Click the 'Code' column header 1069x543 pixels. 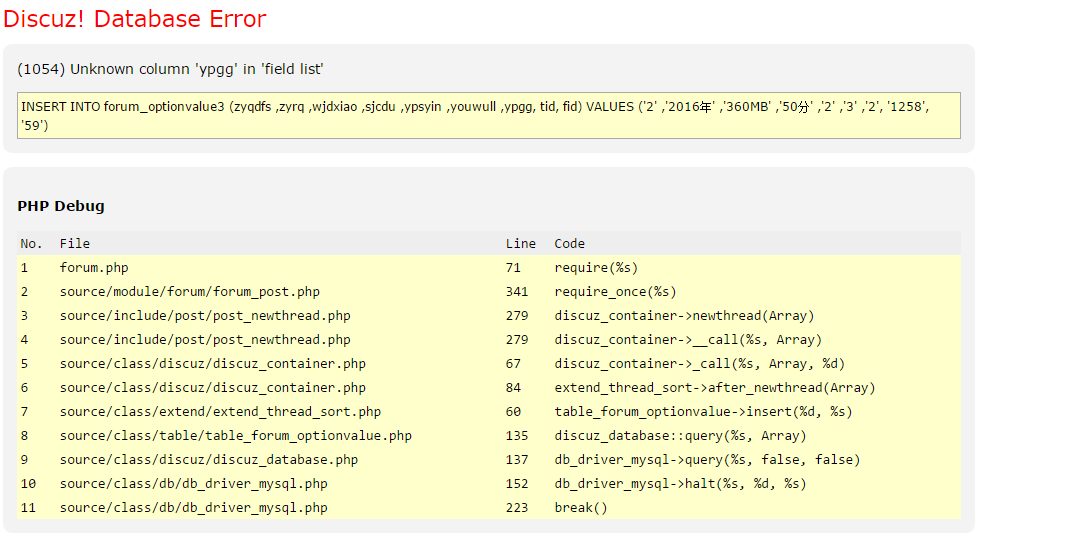coord(569,244)
